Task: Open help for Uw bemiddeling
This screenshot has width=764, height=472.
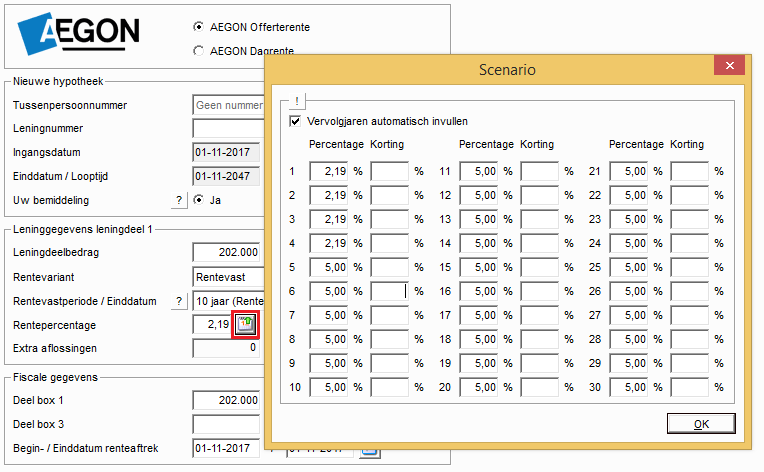Action: 179,200
